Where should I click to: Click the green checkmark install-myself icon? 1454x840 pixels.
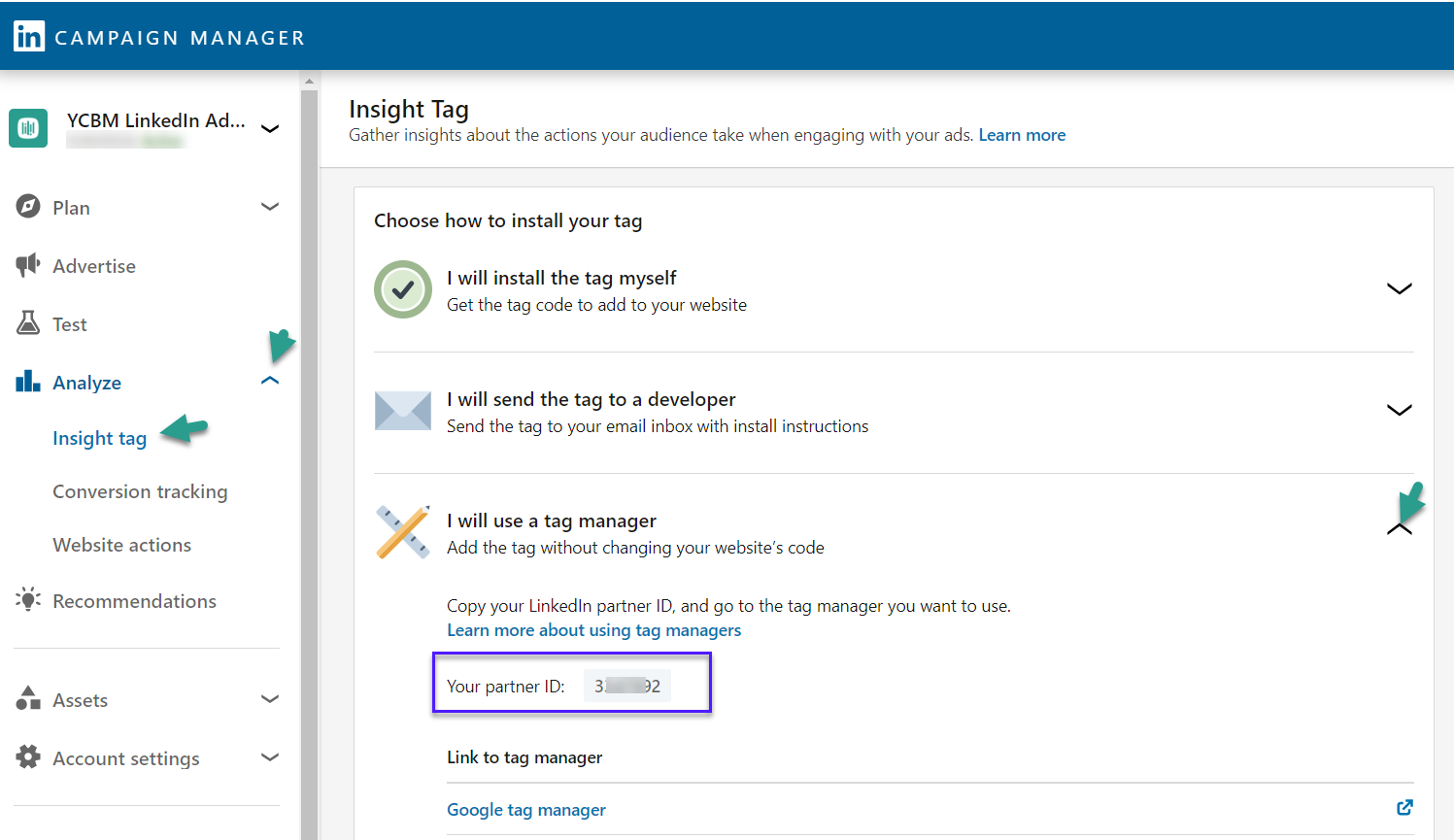pyautogui.click(x=403, y=289)
